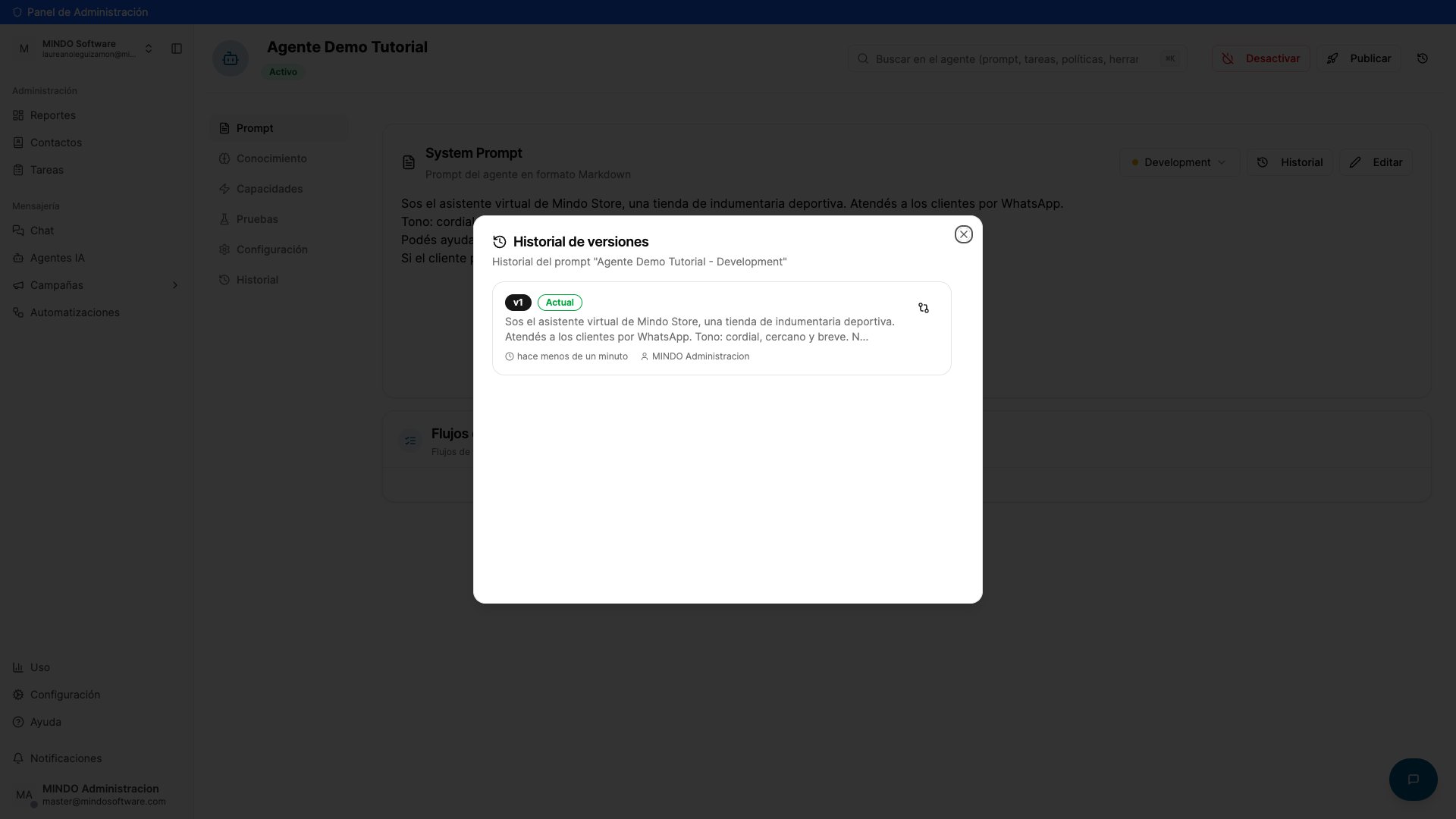The width and height of the screenshot is (1456, 819).
Task: Click the System Prompt document icon
Action: pyautogui.click(x=409, y=162)
